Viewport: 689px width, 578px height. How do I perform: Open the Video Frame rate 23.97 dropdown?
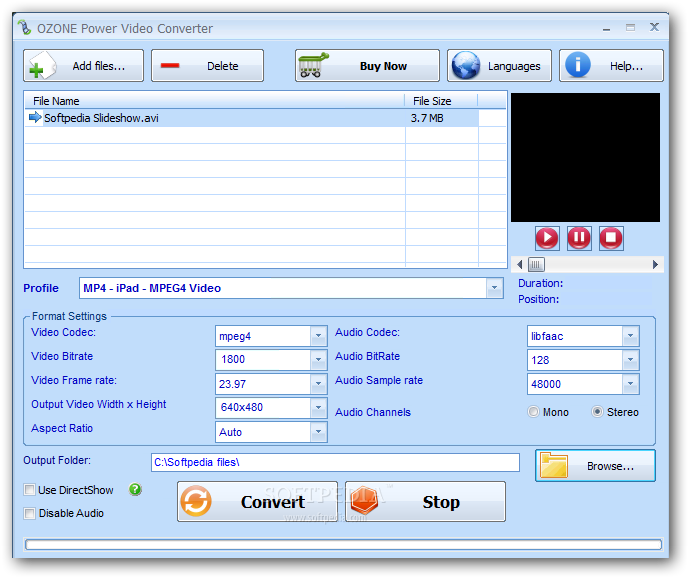click(318, 384)
